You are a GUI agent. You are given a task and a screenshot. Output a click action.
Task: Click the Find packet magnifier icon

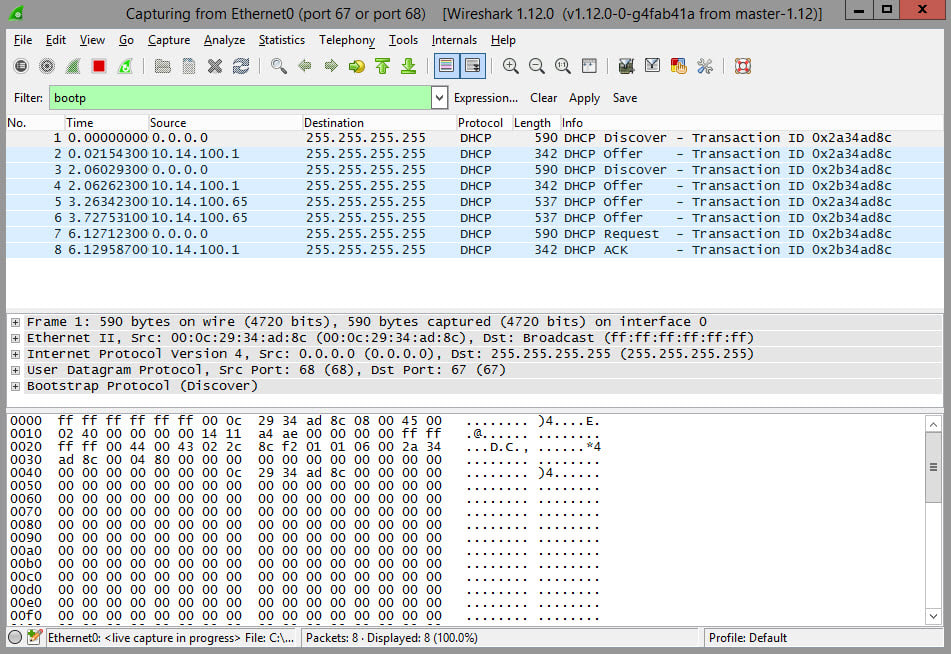click(279, 66)
